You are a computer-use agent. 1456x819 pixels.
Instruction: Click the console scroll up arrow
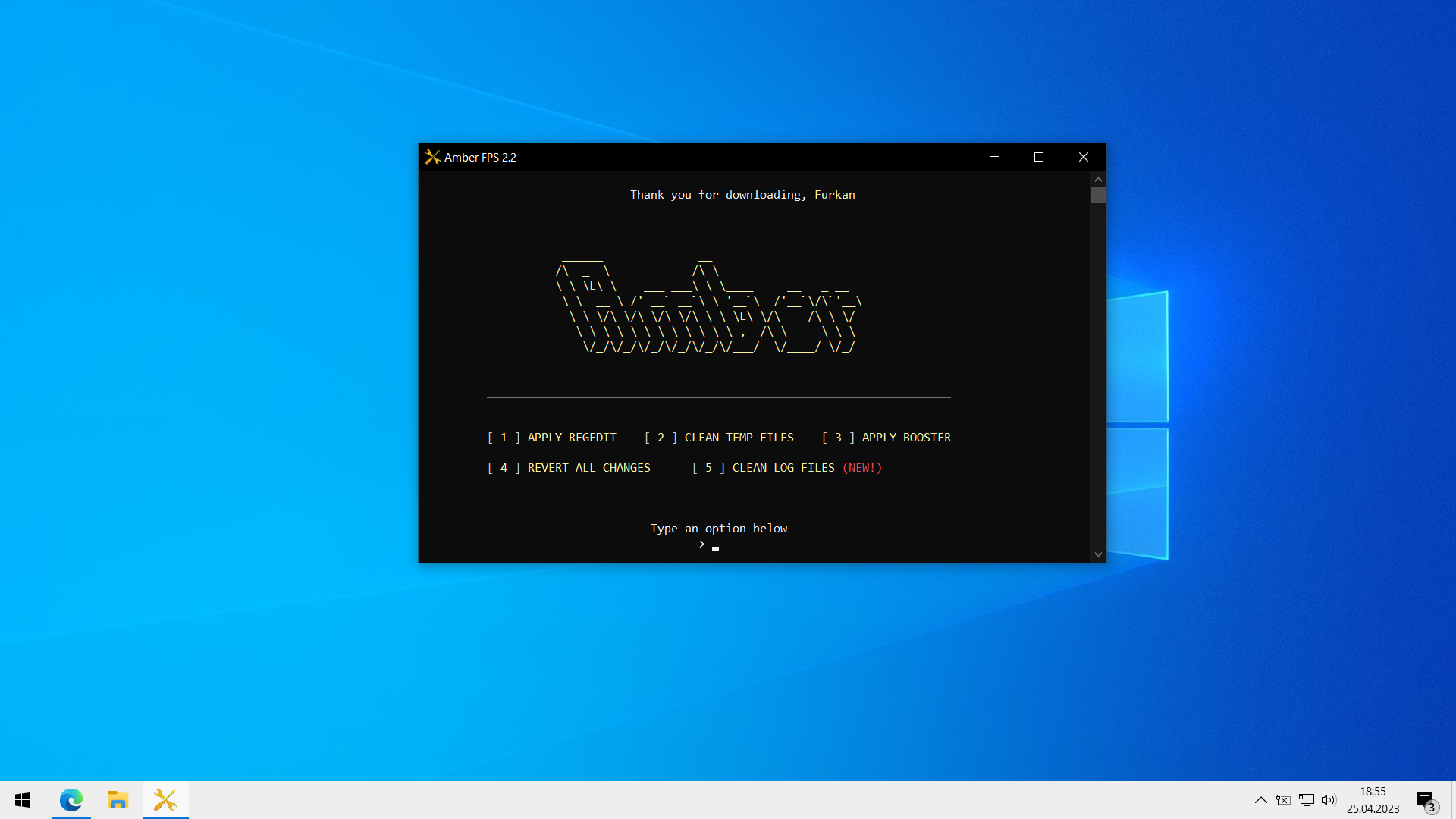[x=1098, y=180]
